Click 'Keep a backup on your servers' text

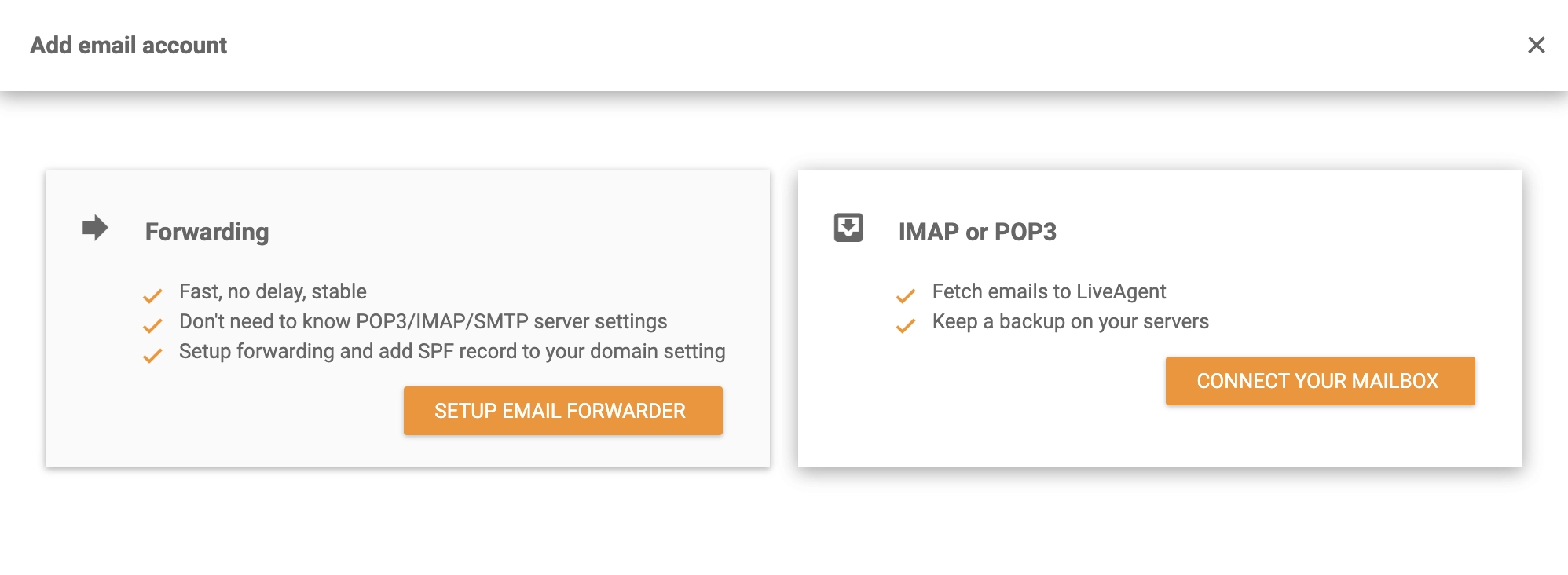click(1071, 321)
